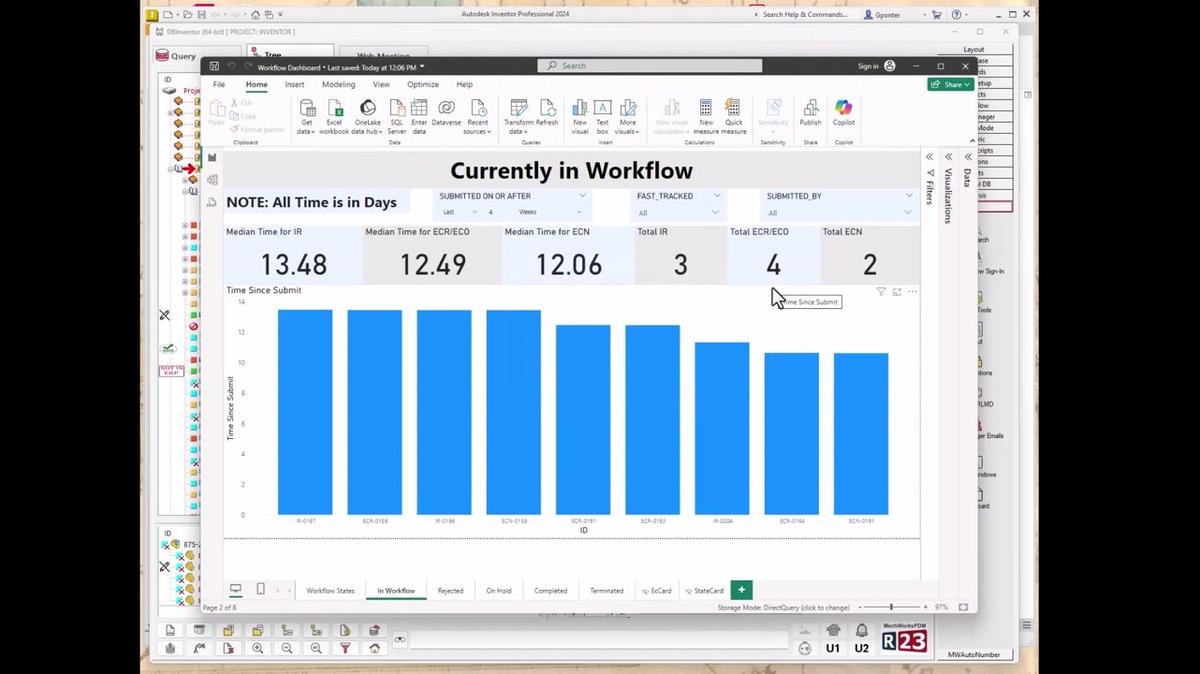This screenshot has width=1200, height=674.
Task: Click fit to page icon
Action: [x=963, y=607]
